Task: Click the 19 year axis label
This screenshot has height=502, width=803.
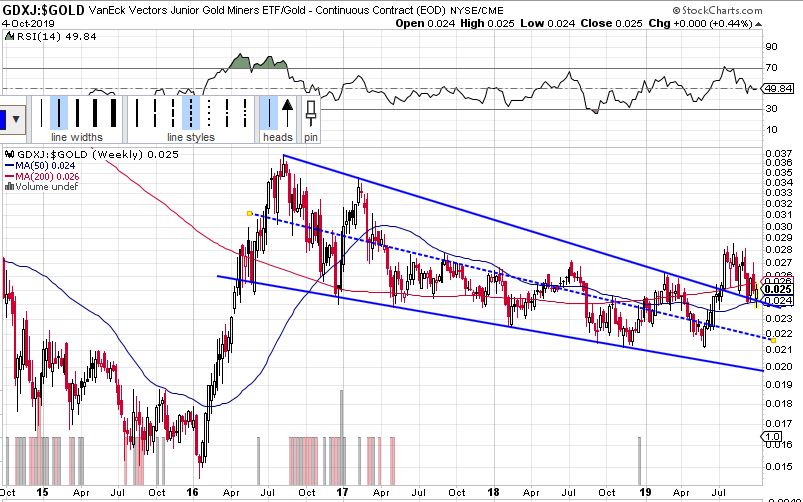Action: (645, 492)
